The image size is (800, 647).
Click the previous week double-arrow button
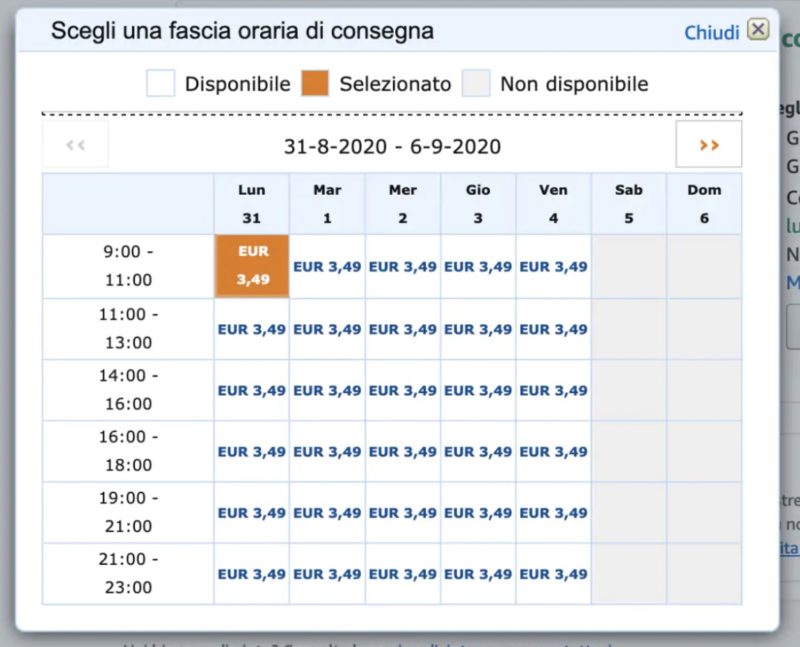75,145
